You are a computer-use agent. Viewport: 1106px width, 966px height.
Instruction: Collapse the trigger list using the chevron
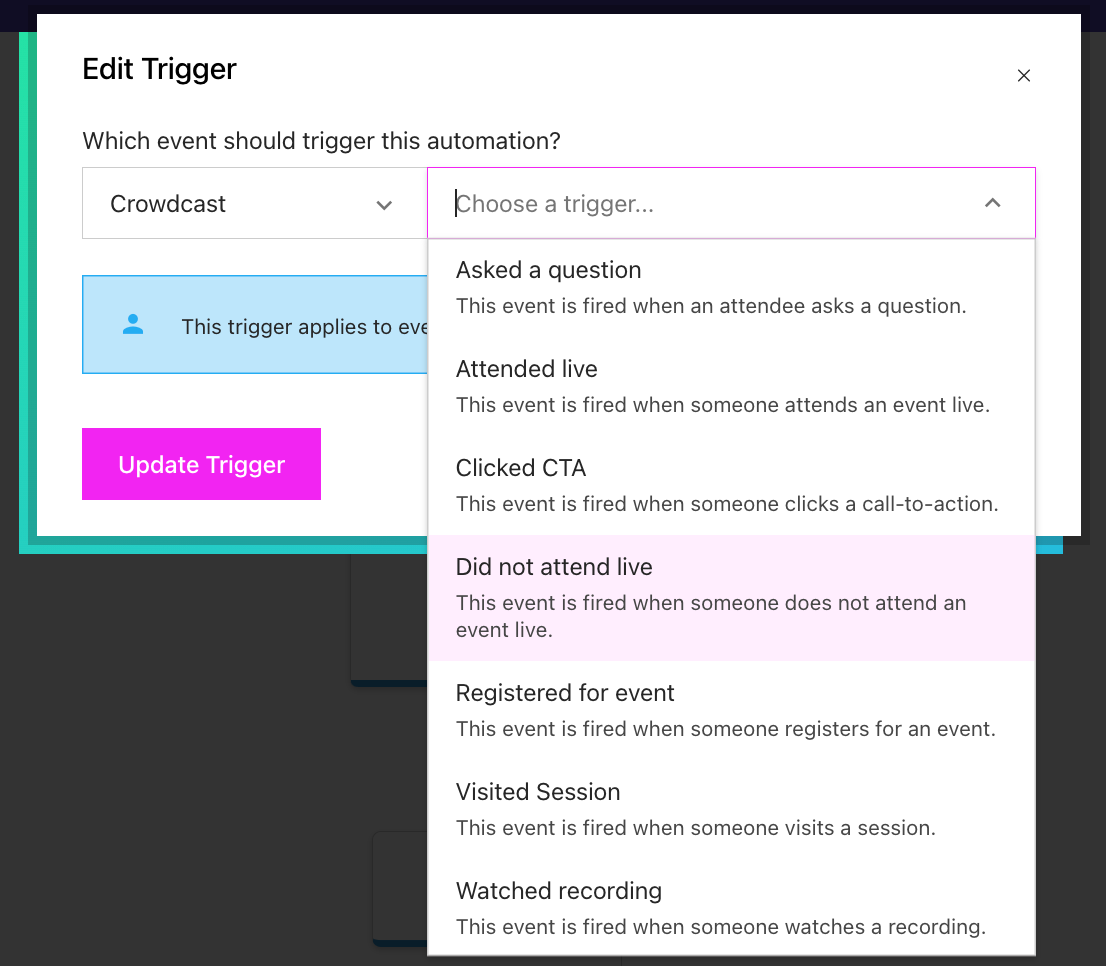coord(993,202)
